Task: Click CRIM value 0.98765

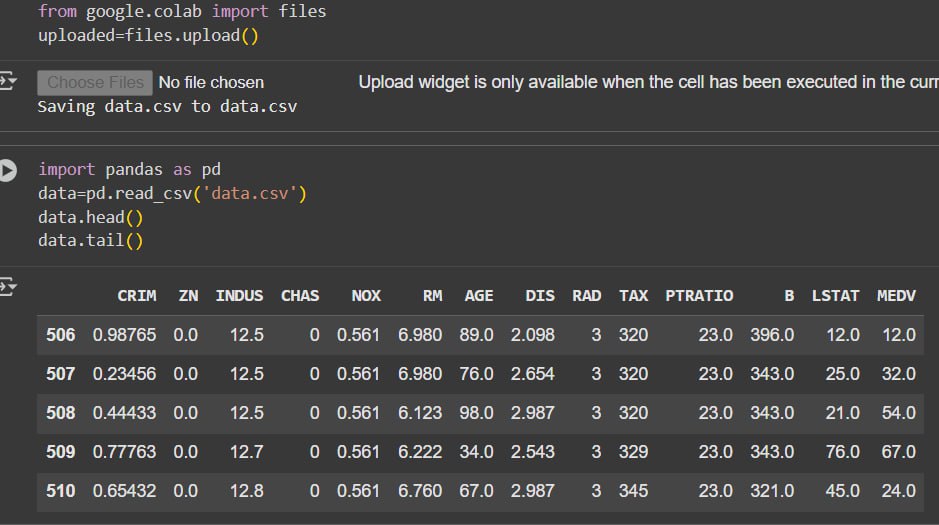Action: pyautogui.click(x=125, y=335)
